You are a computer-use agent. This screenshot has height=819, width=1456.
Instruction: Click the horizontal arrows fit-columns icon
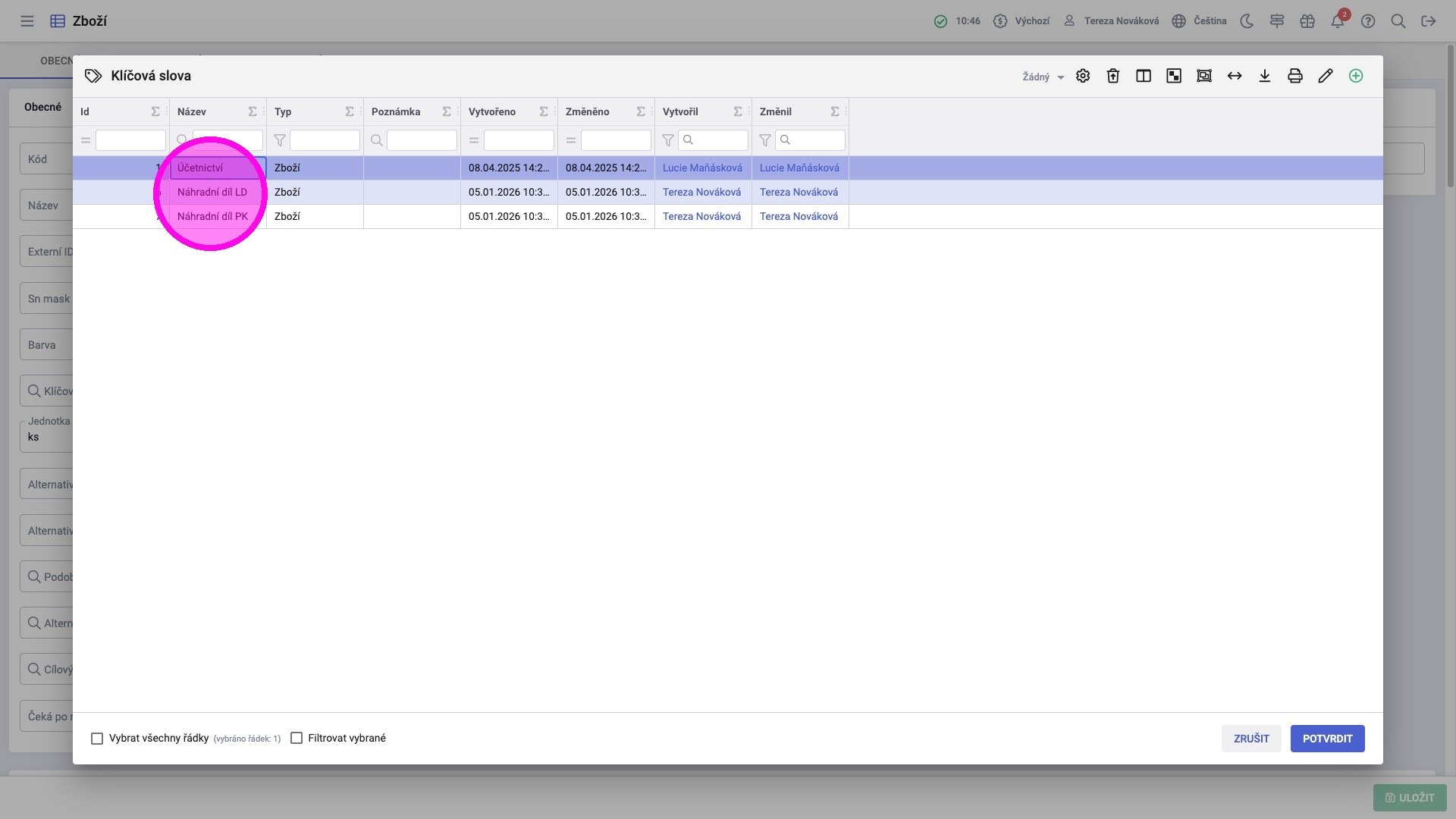click(1234, 76)
